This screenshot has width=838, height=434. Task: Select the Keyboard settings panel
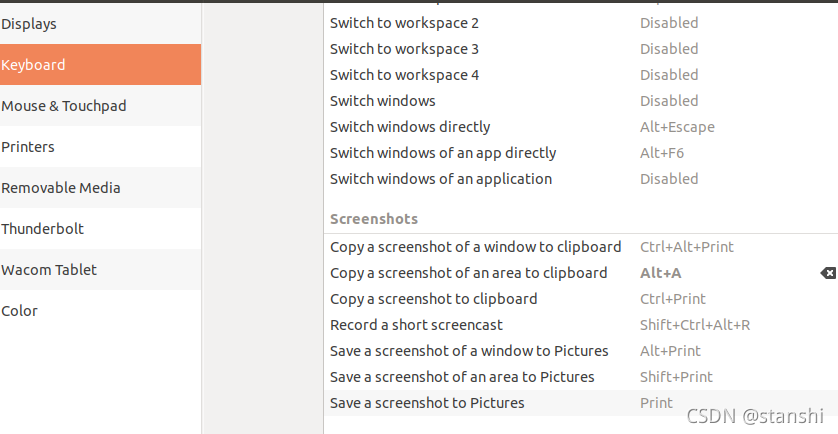pos(34,65)
